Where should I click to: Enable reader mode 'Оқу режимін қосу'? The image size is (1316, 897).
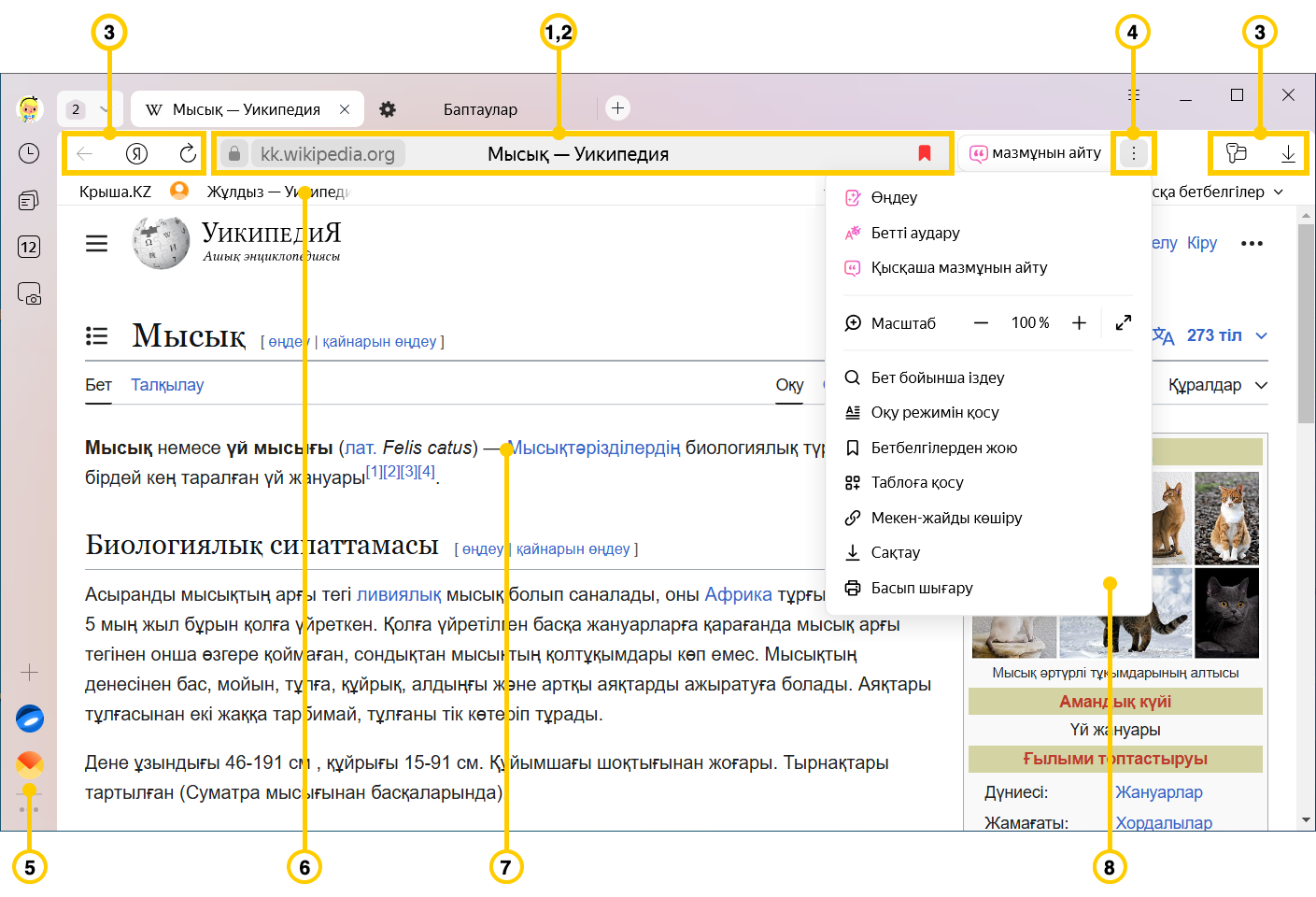point(934,412)
